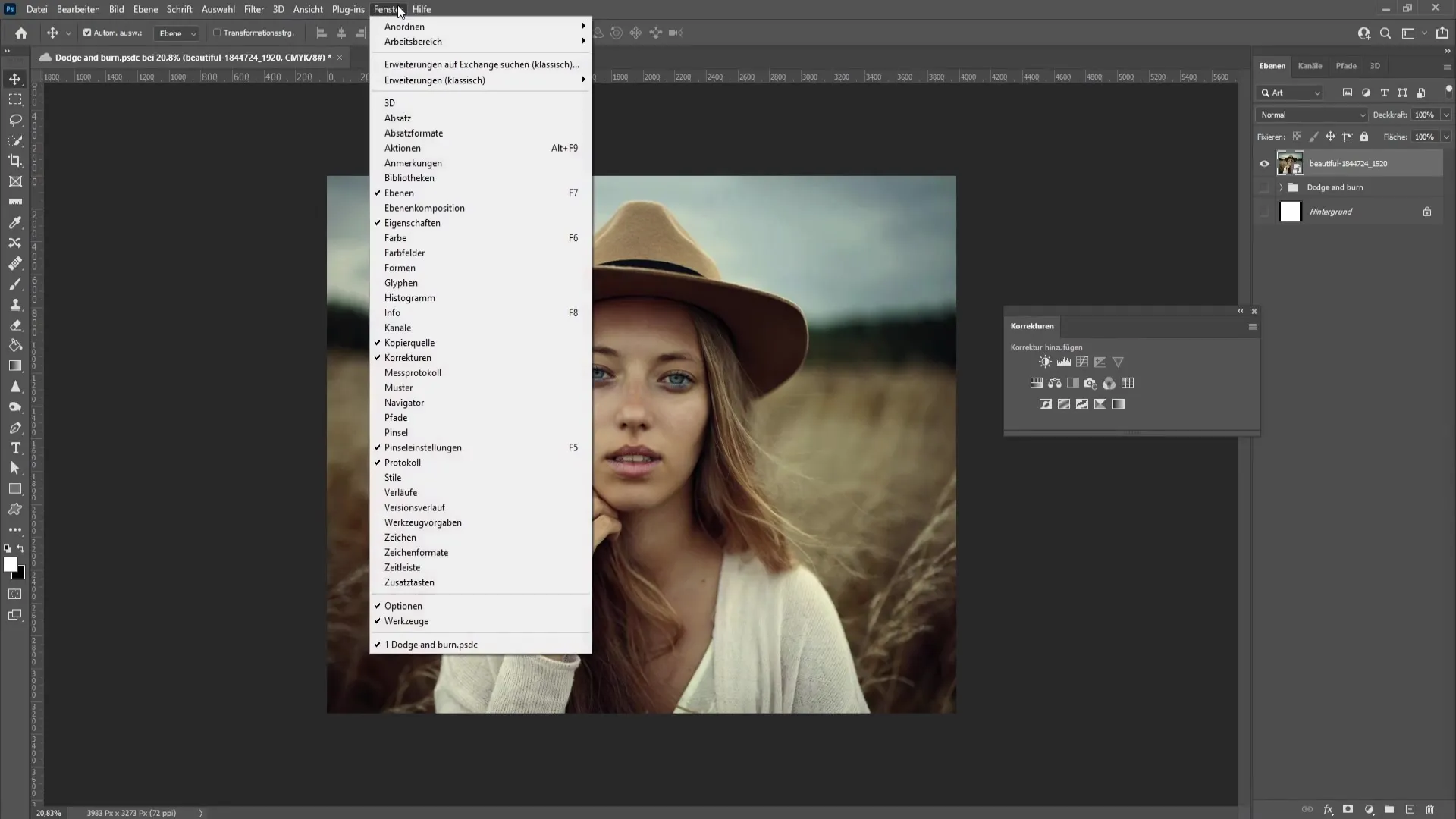
Task: Click Kanäle in Fenster menu
Action: coord(398,328)
